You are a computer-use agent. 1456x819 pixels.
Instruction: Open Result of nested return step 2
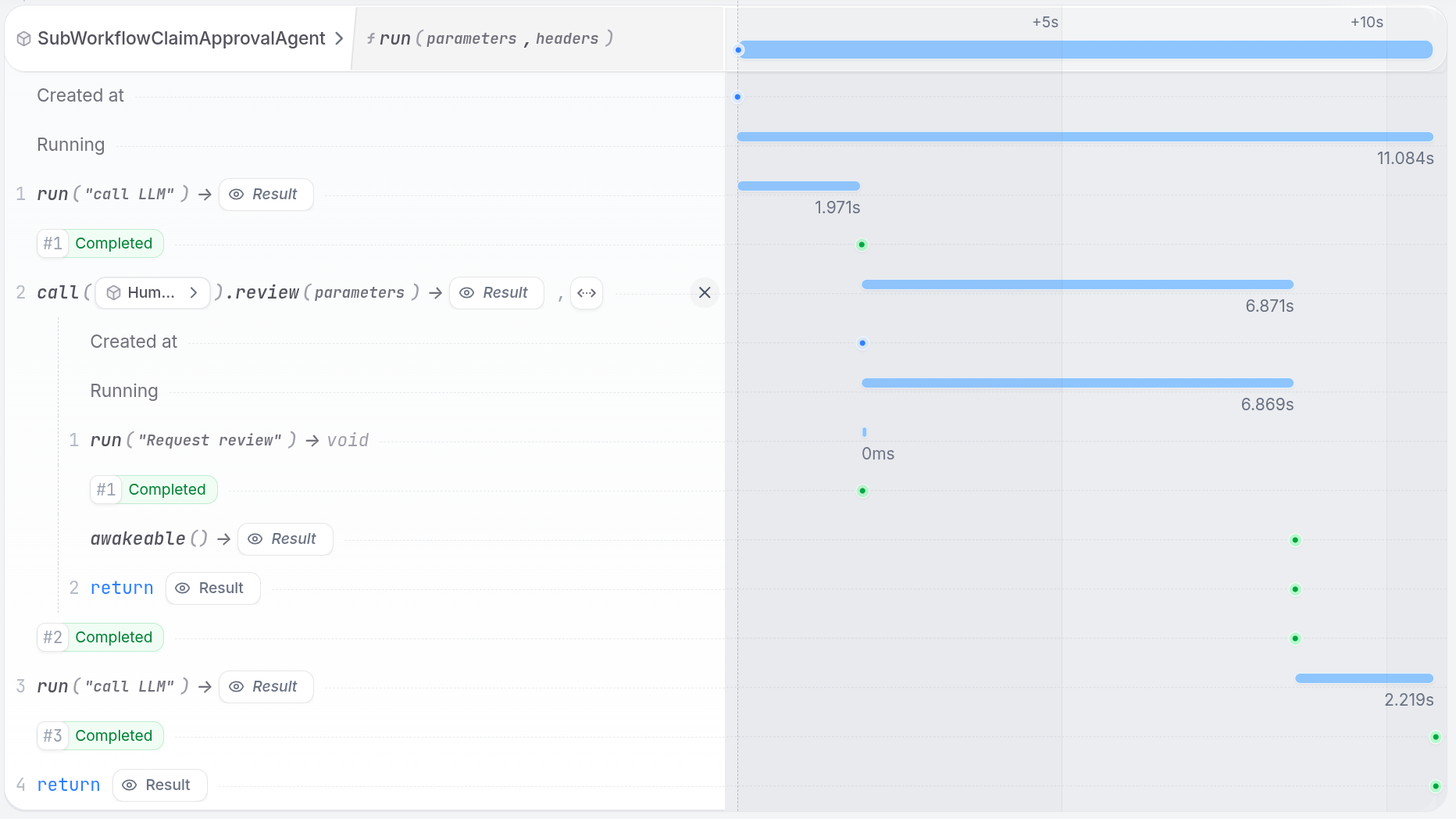(x=213, y=588)
